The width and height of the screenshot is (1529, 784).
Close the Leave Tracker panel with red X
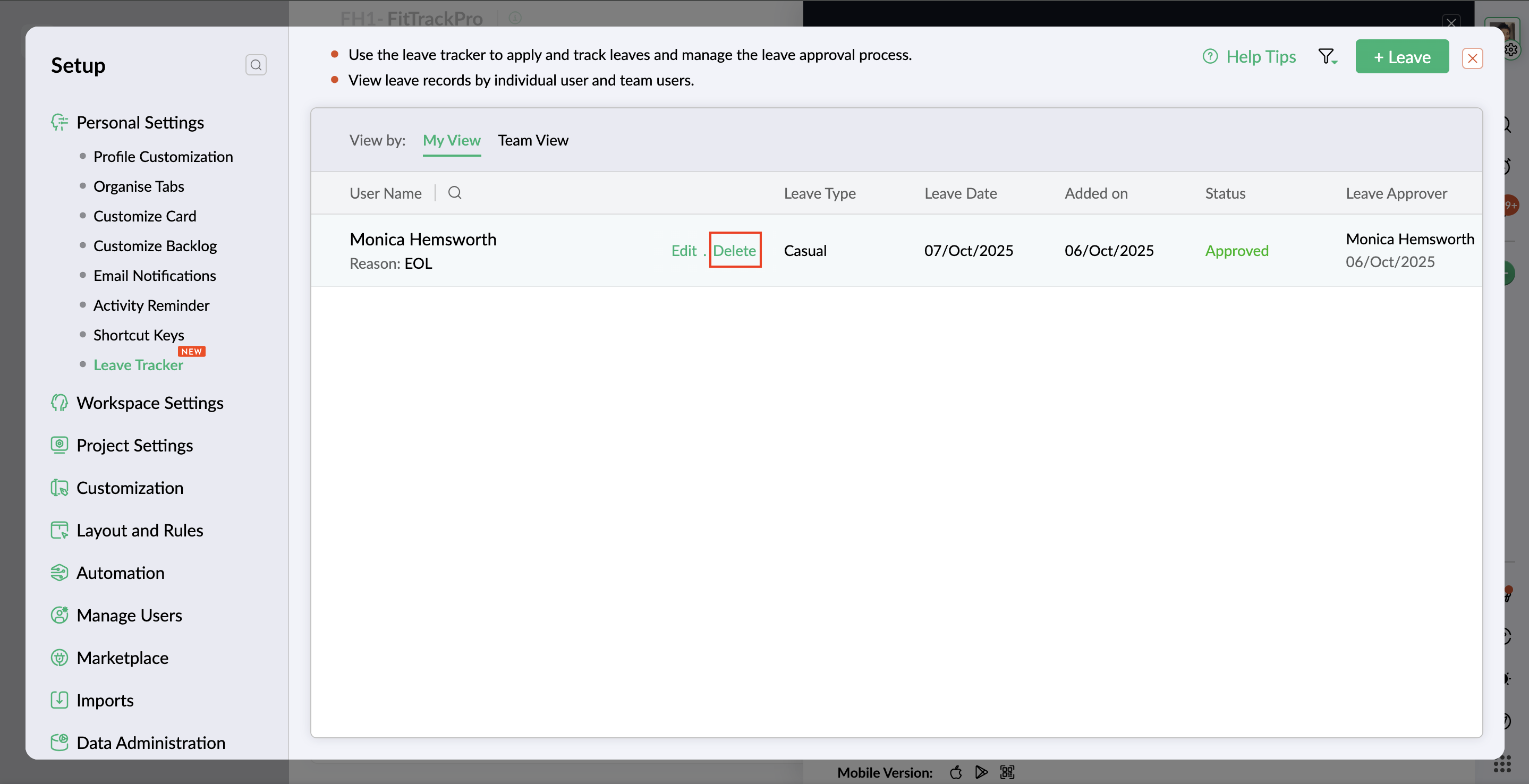coord(1472,58)
